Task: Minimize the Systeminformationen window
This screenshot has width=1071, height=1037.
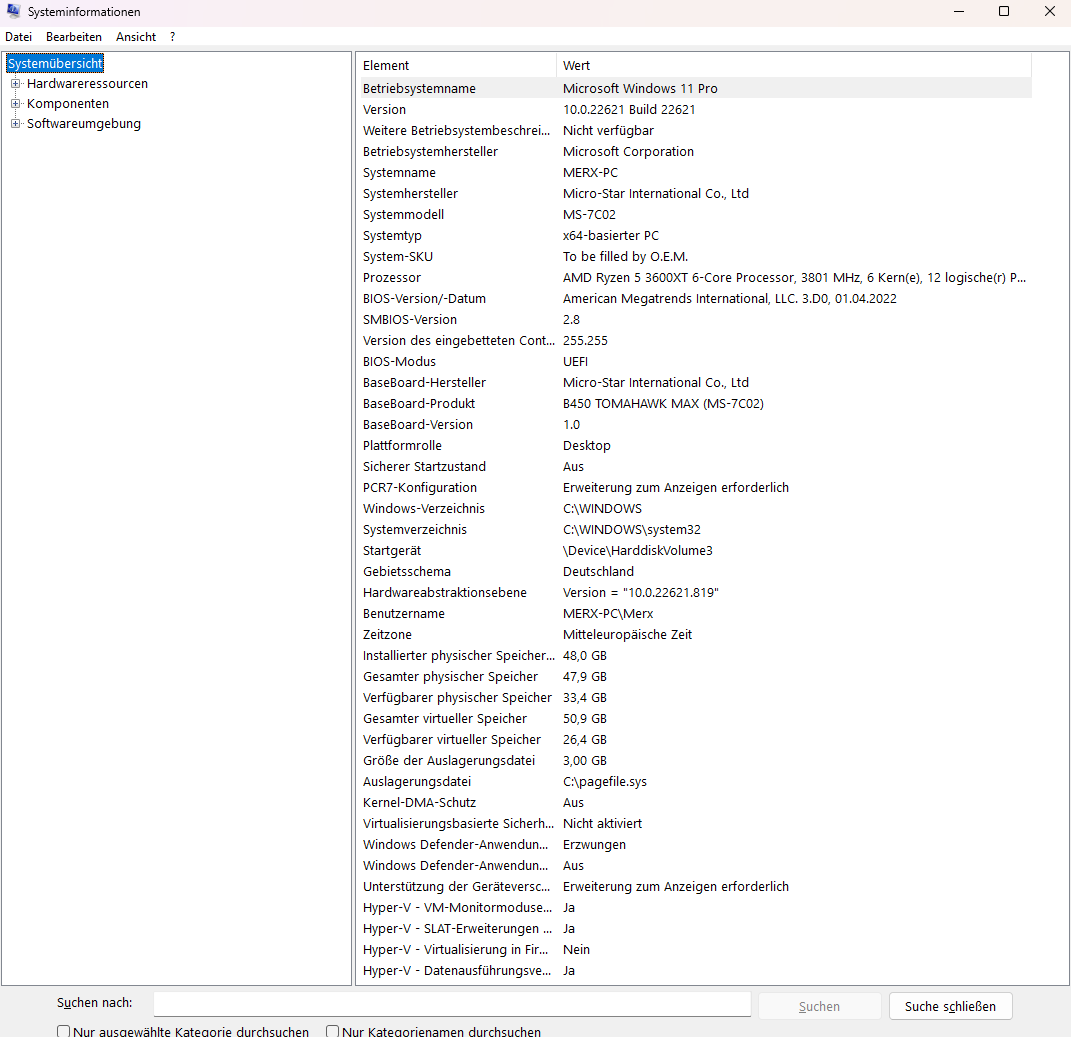Action: [959, 12]
